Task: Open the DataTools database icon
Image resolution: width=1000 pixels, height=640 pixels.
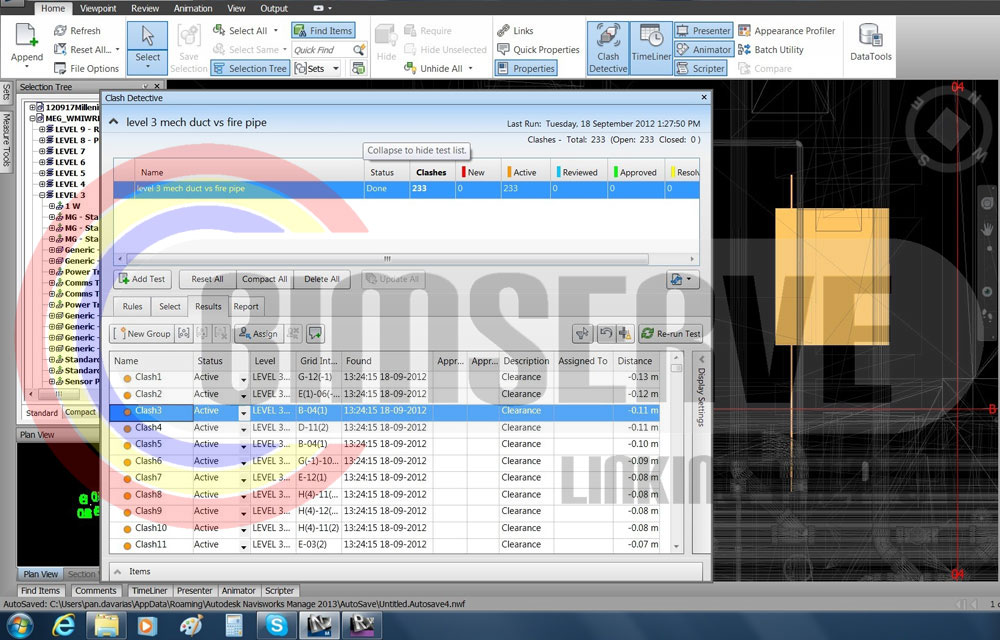Action: pyautogui.click(x=871, y=35)
